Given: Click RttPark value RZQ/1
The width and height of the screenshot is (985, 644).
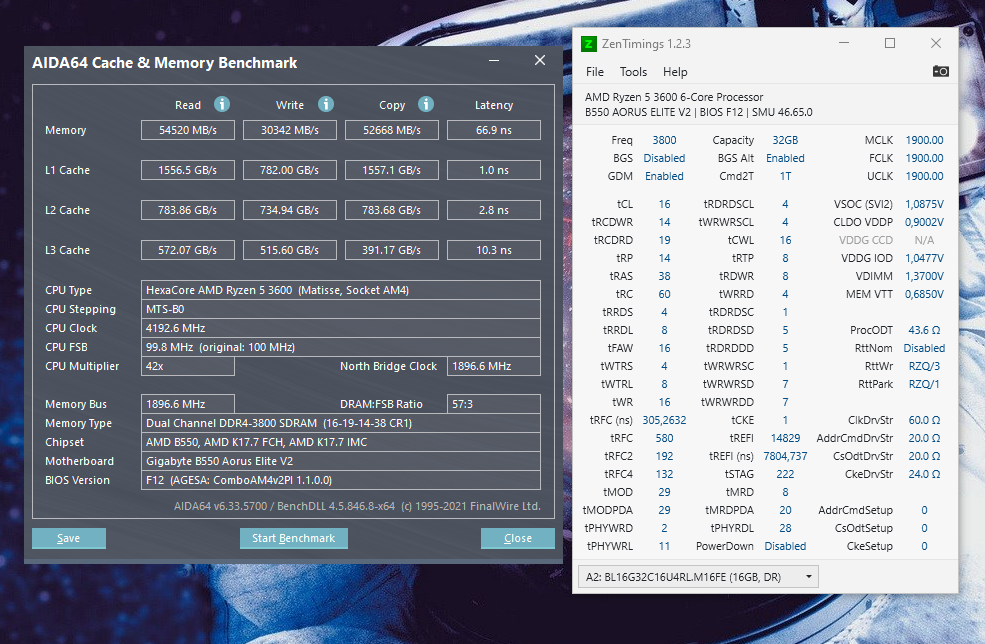Looking at the screenshot, I should click(x=924, y=385).
